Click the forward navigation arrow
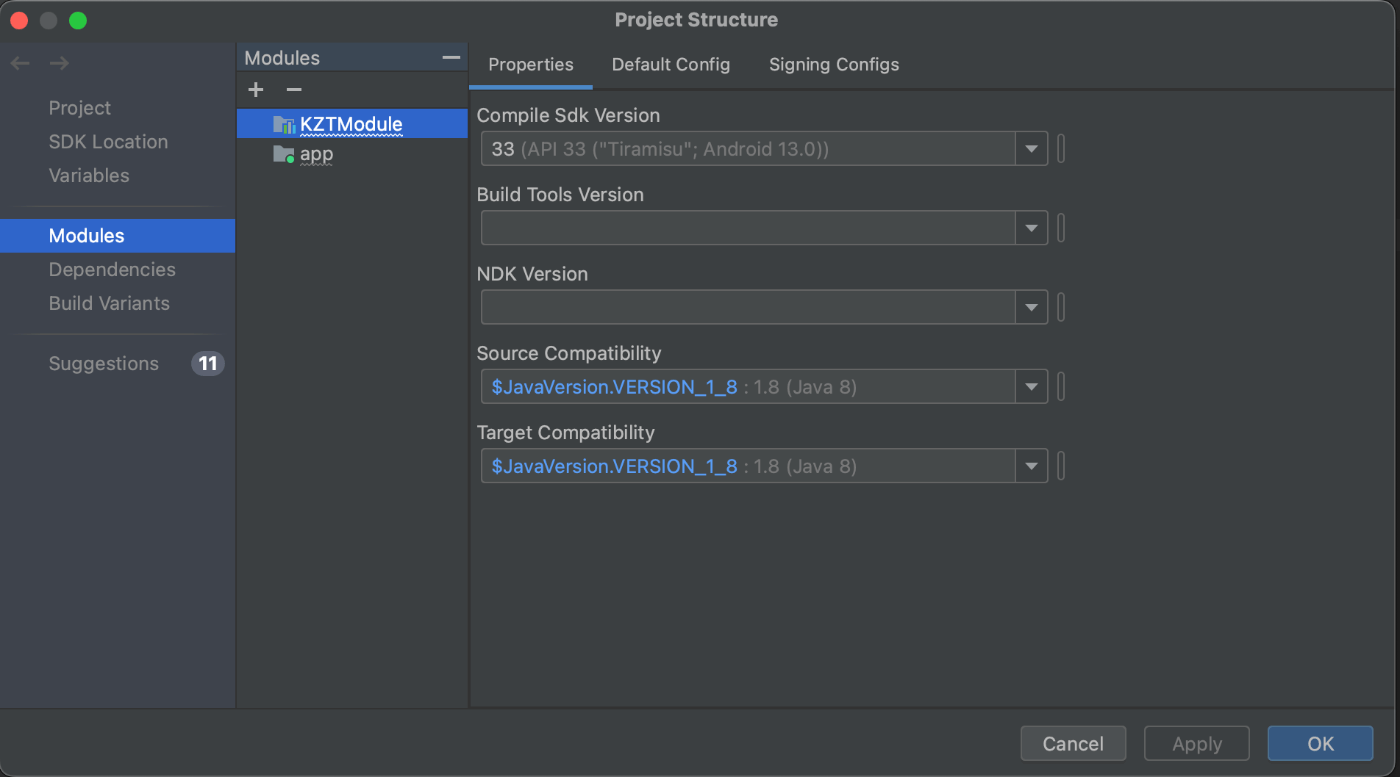This screenshot has width=1400, height=777. [x=59, y=64]
